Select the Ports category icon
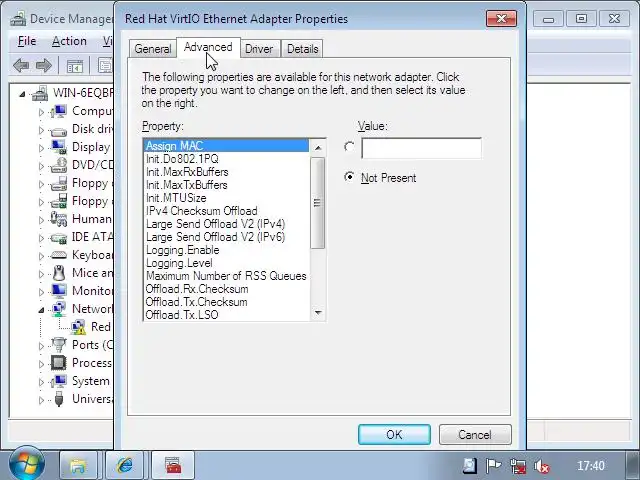The image size is (640, 480). coord(59,344)
